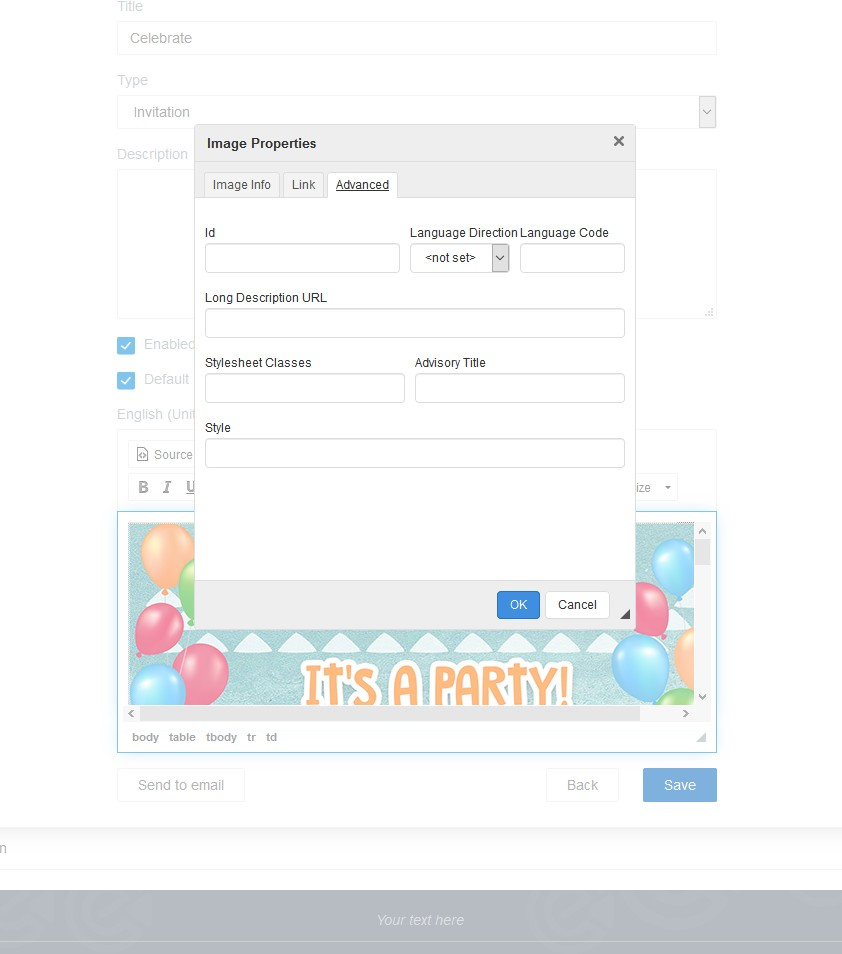Click the dialog resize grip handle
Screen dimensions: 842x954
point(625,614)
